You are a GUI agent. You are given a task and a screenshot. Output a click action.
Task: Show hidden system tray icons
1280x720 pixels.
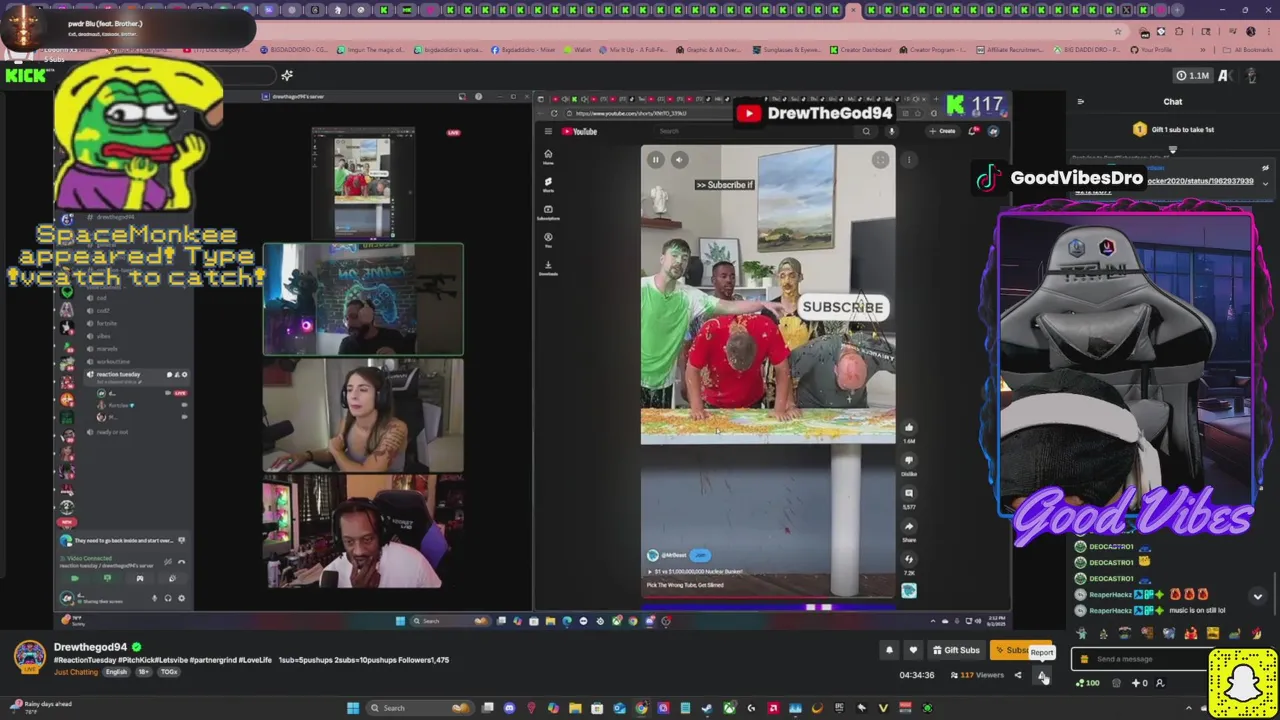1189,708
